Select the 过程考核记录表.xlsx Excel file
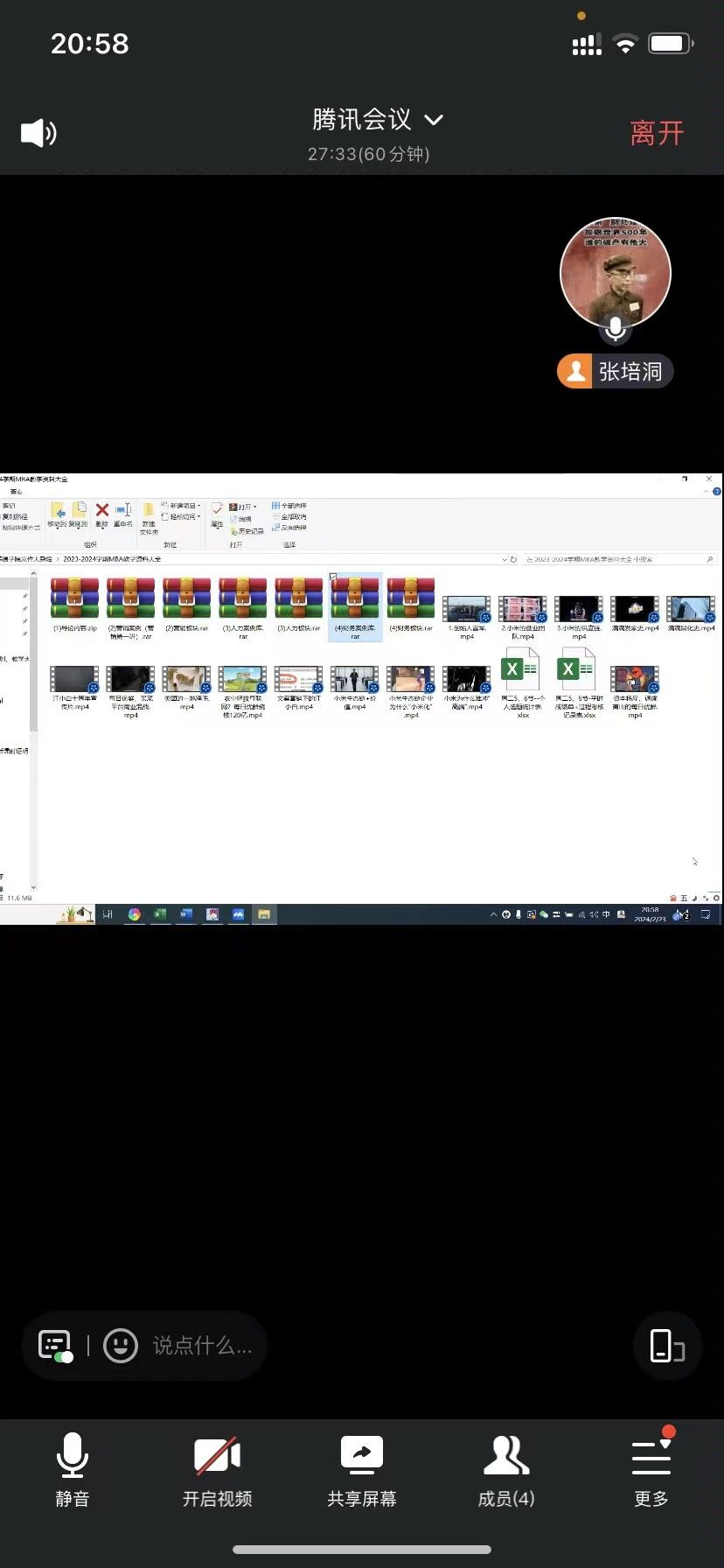The height and width of the screenshot is (1568, 724). point(579,683)
